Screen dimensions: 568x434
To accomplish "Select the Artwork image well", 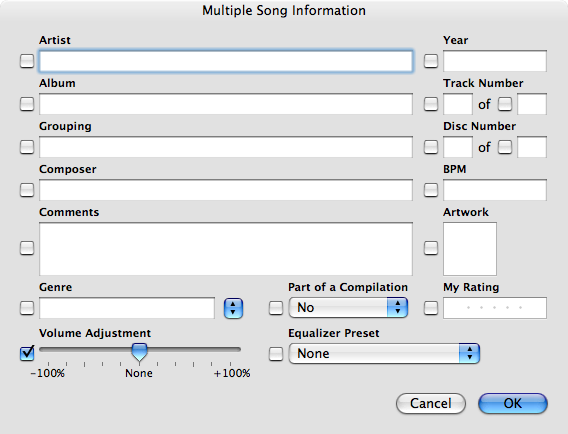I will point(470,249).
